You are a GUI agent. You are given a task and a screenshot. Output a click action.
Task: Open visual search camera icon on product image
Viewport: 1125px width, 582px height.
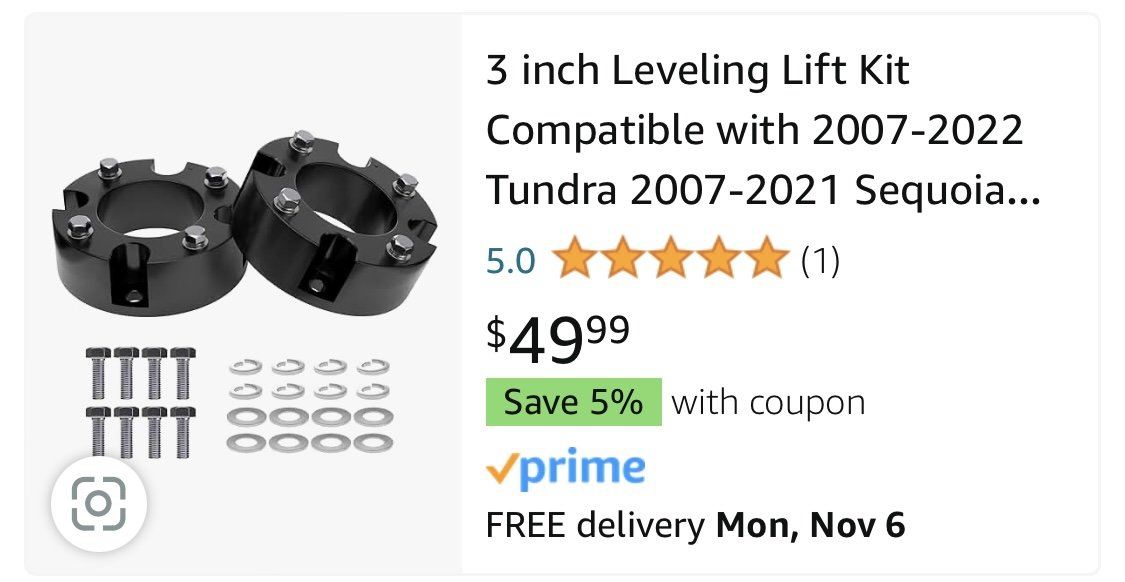point(99,503)
